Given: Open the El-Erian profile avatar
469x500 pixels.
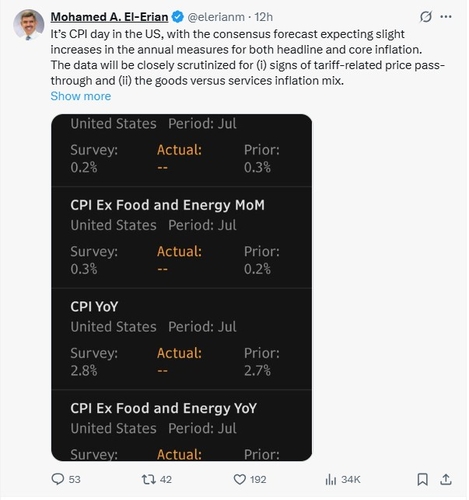Looking at the screenshot, I should coord(29,25).
